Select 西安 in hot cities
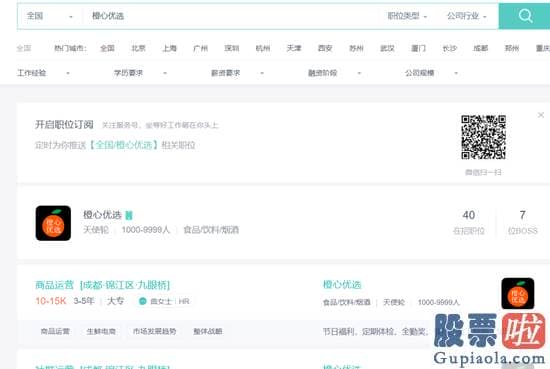The image size is (550, 369). coord(325,48)
